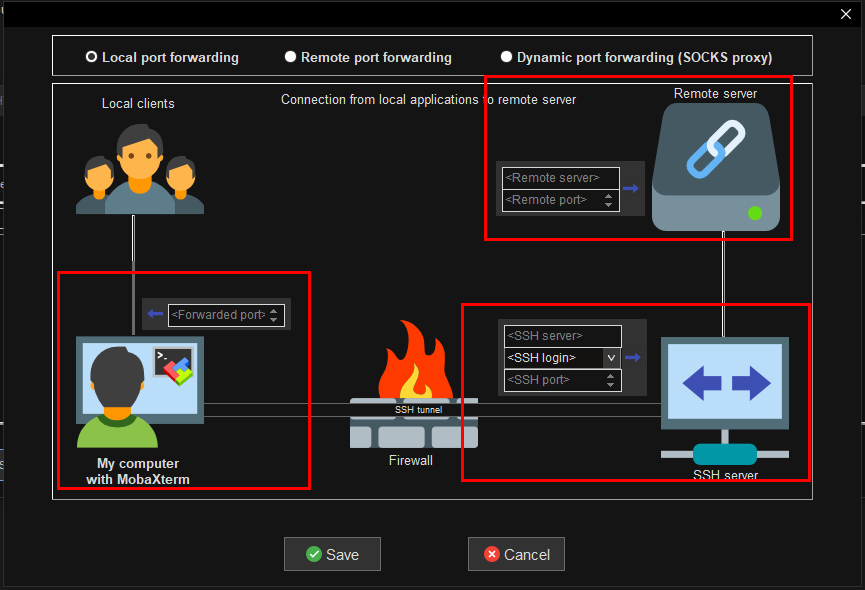865x590 pixels.
Task: Click the My computer with MobaXterm icon
Action: (x=140, y=392)
